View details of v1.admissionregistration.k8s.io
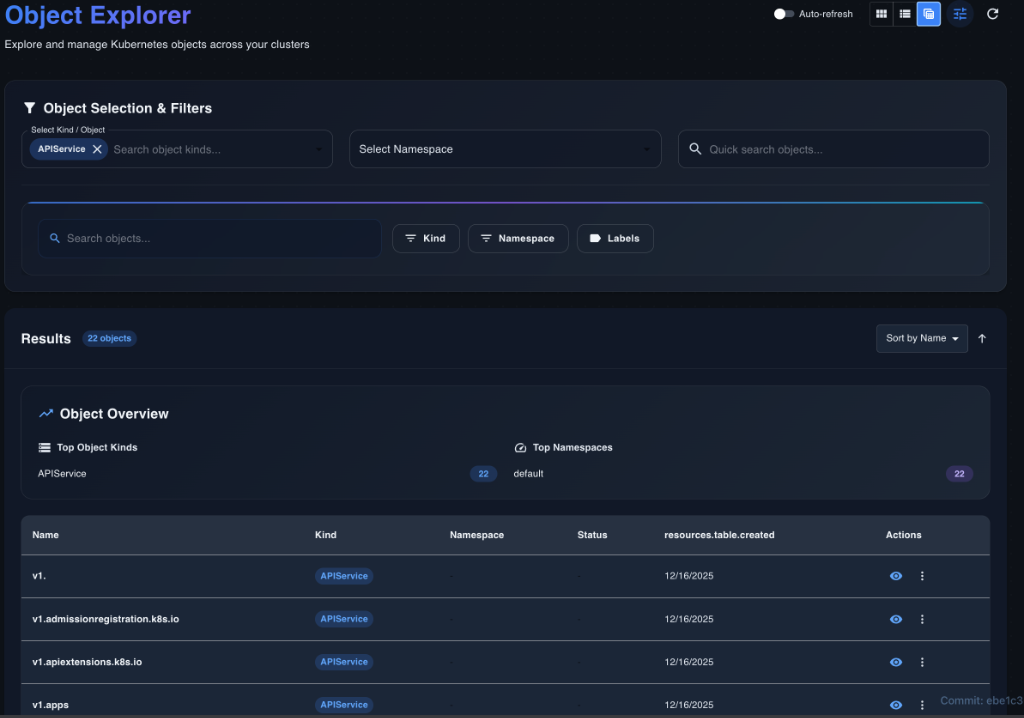1024x718 pixels. pos(896,619)
